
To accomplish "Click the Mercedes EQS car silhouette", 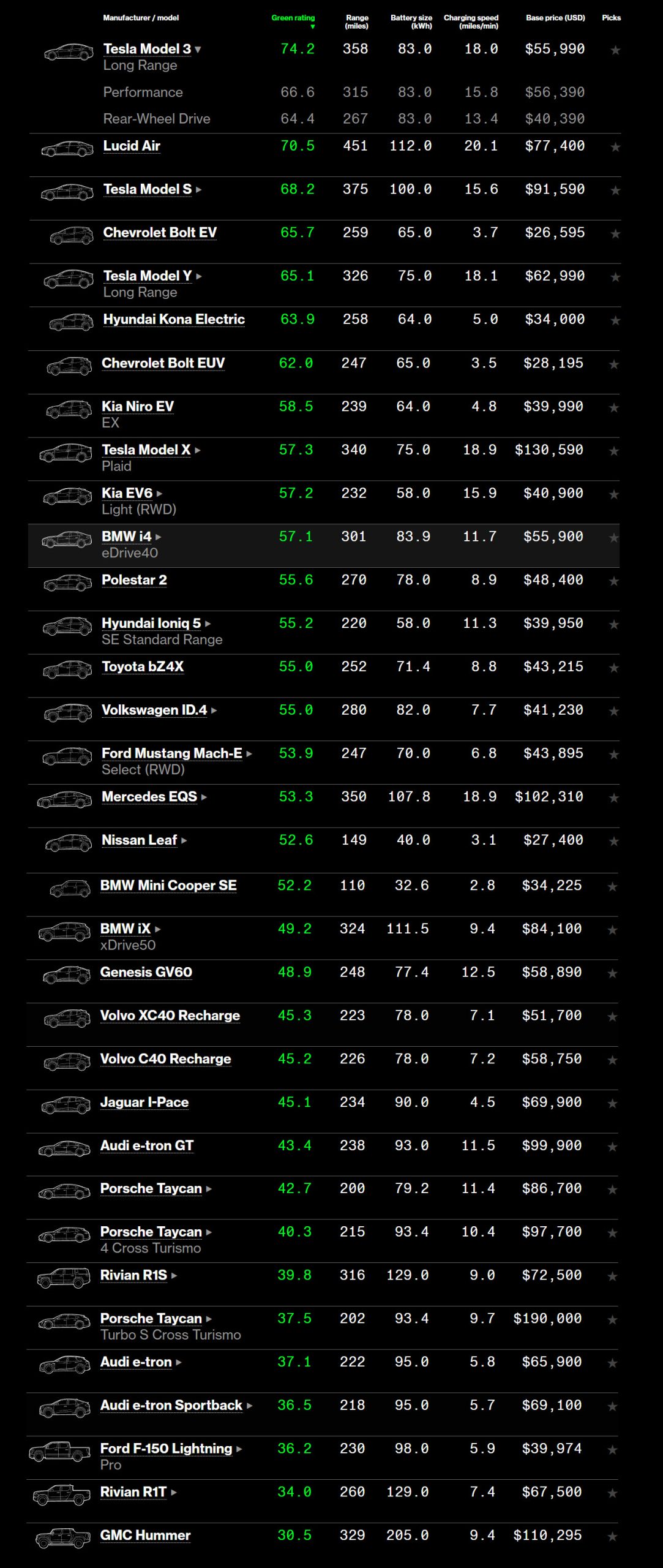I will pyautogui.click(x=64, y=800).
